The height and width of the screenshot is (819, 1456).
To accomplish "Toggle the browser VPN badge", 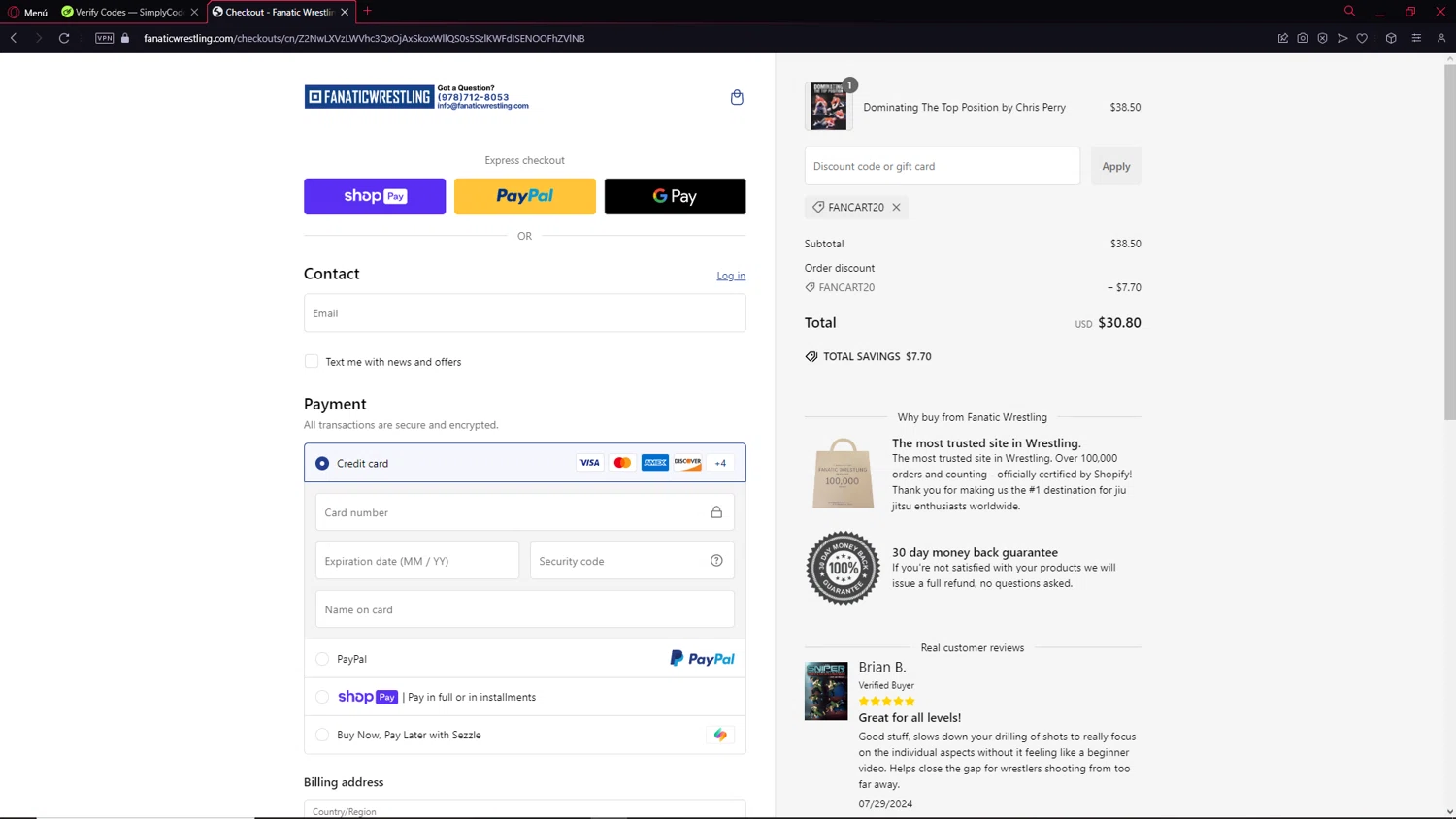I will 104,38.
